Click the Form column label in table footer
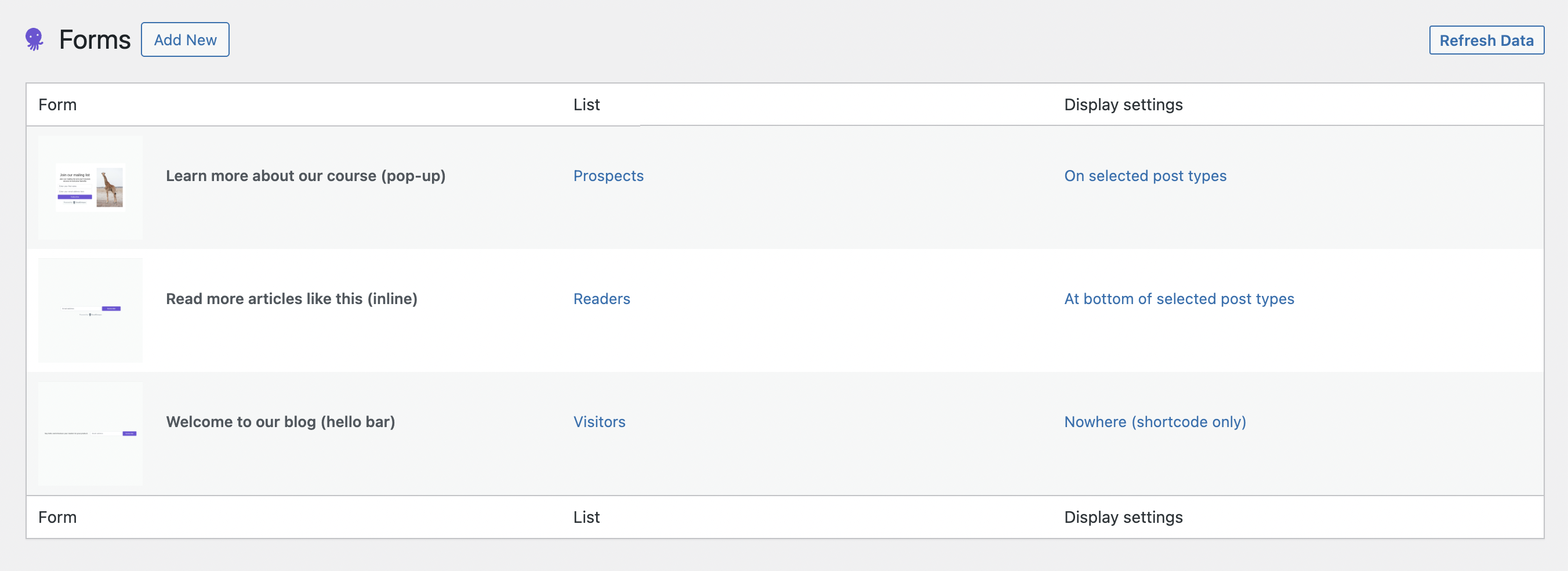 pyautogui.click(x=57, y=518)
